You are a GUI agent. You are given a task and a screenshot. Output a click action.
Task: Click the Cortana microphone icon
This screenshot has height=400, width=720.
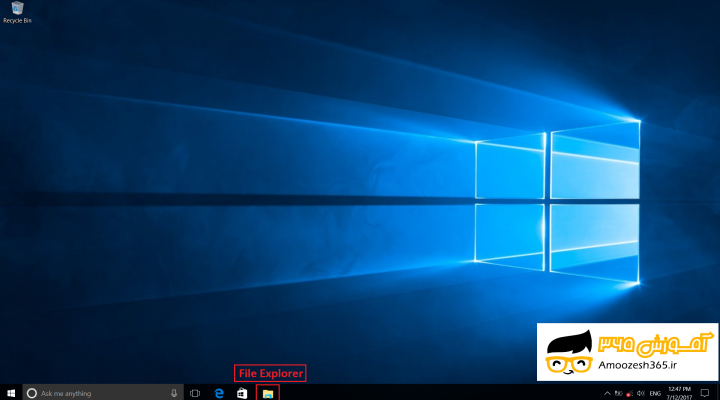coord(174,393)
